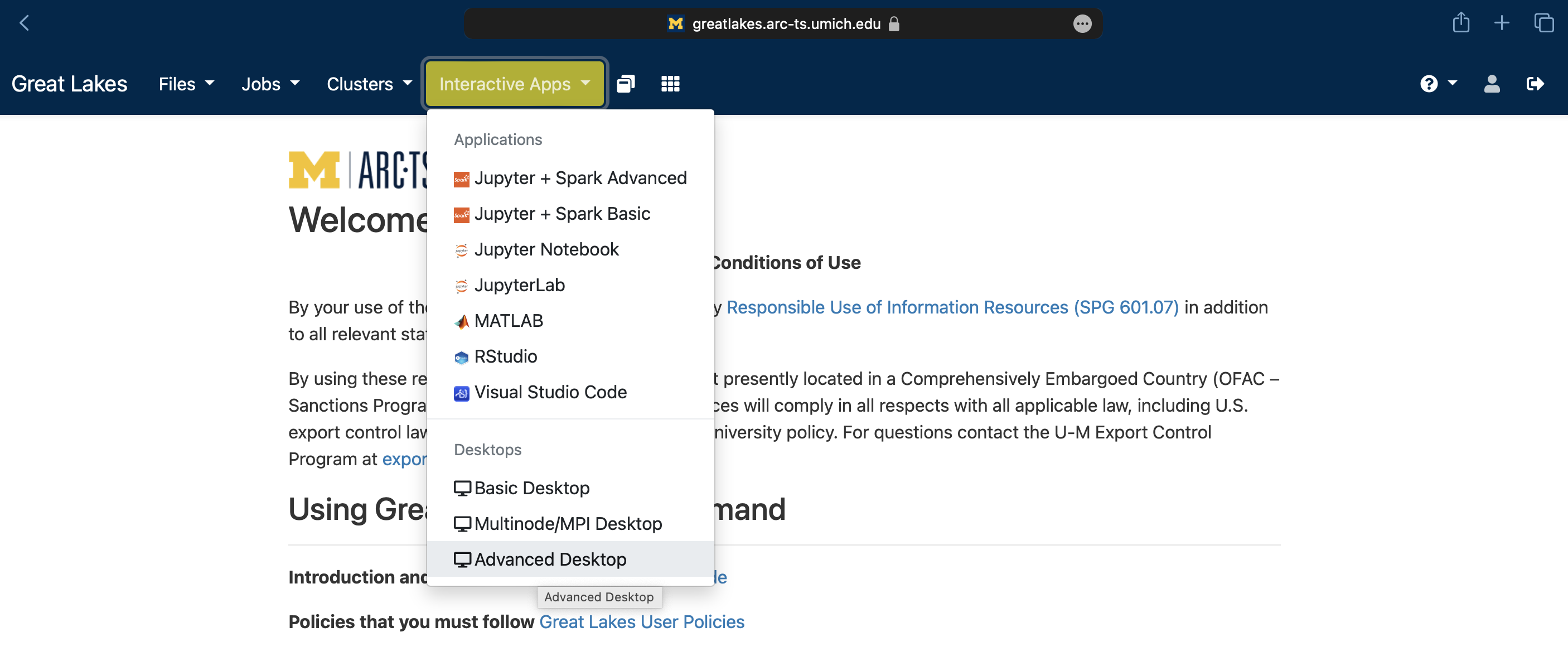Click the user profile icon
The height and width of the screenshot is (656, 1568).
1491,84
